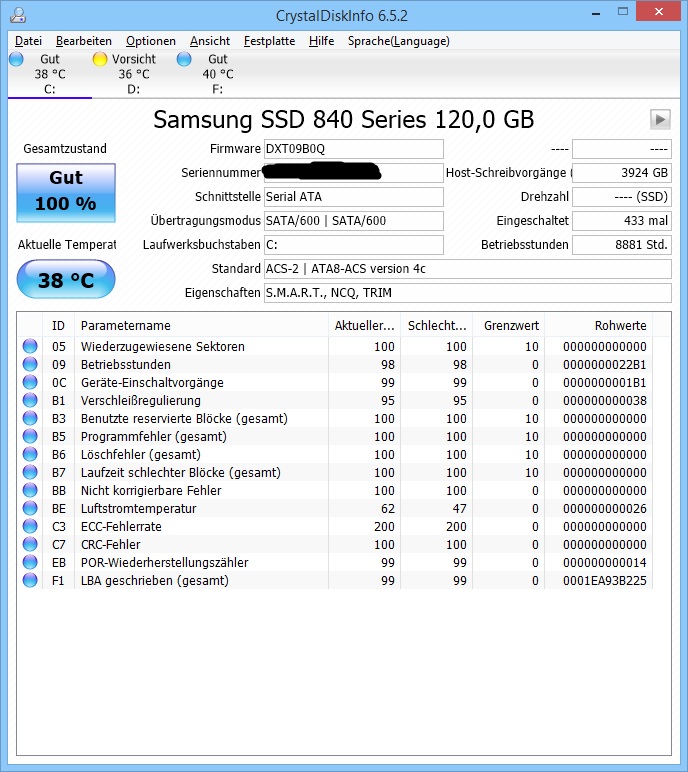
Task: Click status orb for Laufzeit schlechter Blöcke row
Action: coord(30,472)
